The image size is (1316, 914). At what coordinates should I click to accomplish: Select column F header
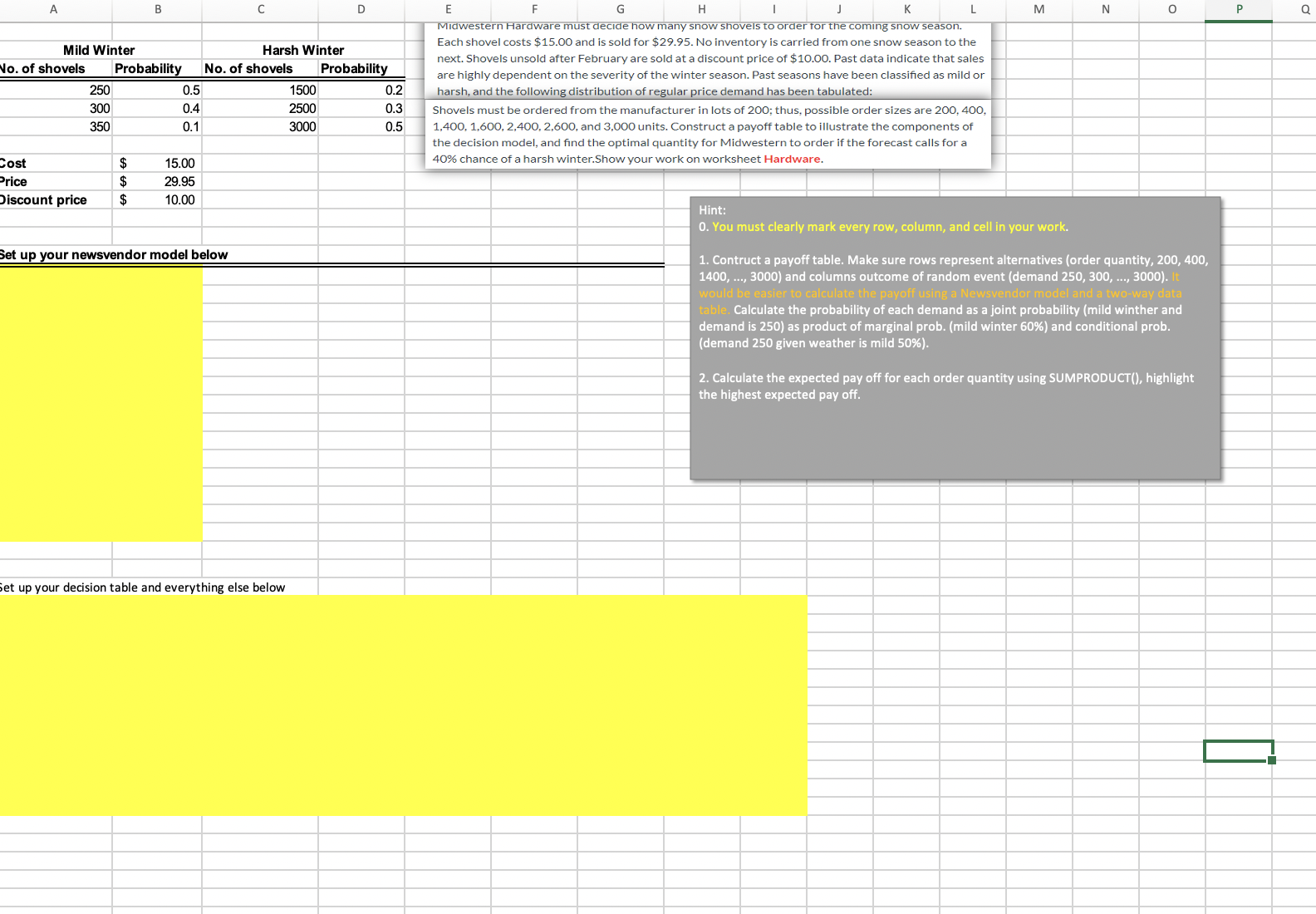(x=534, y=10)
